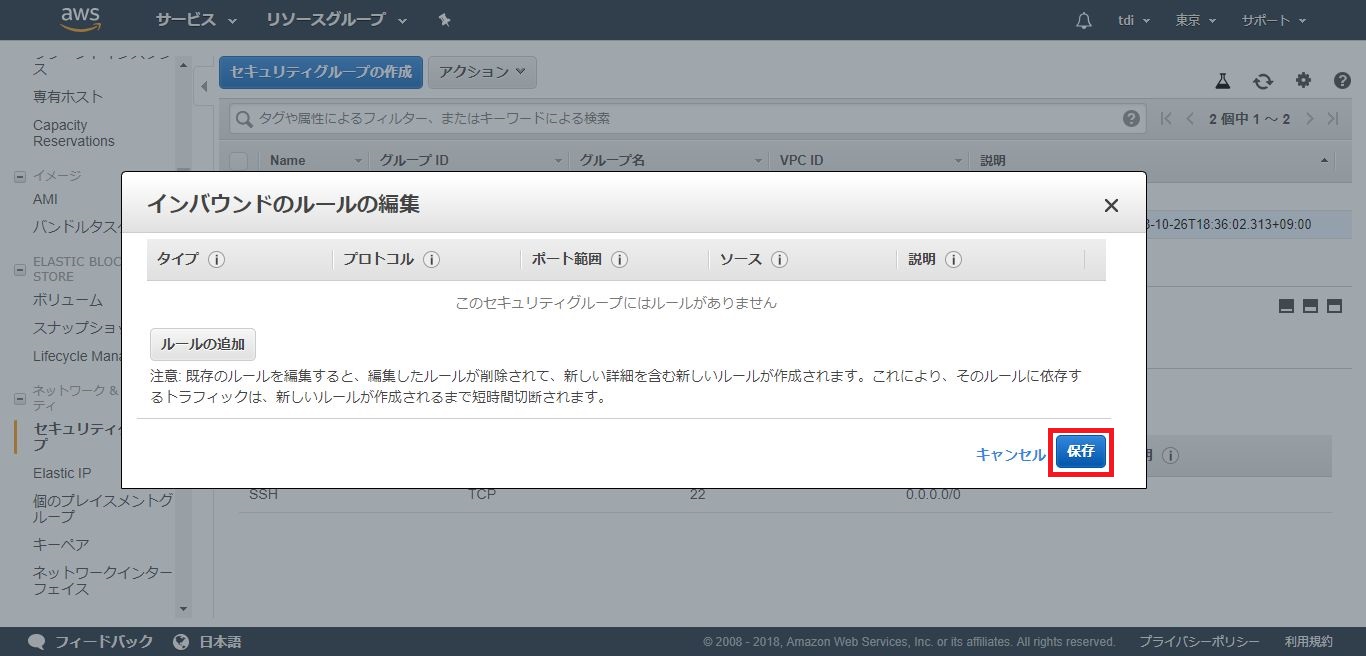Open the サポート menu
The height and width of the screenshot is (656, 1366).
pyautogui.click(x=1273, y=20)
